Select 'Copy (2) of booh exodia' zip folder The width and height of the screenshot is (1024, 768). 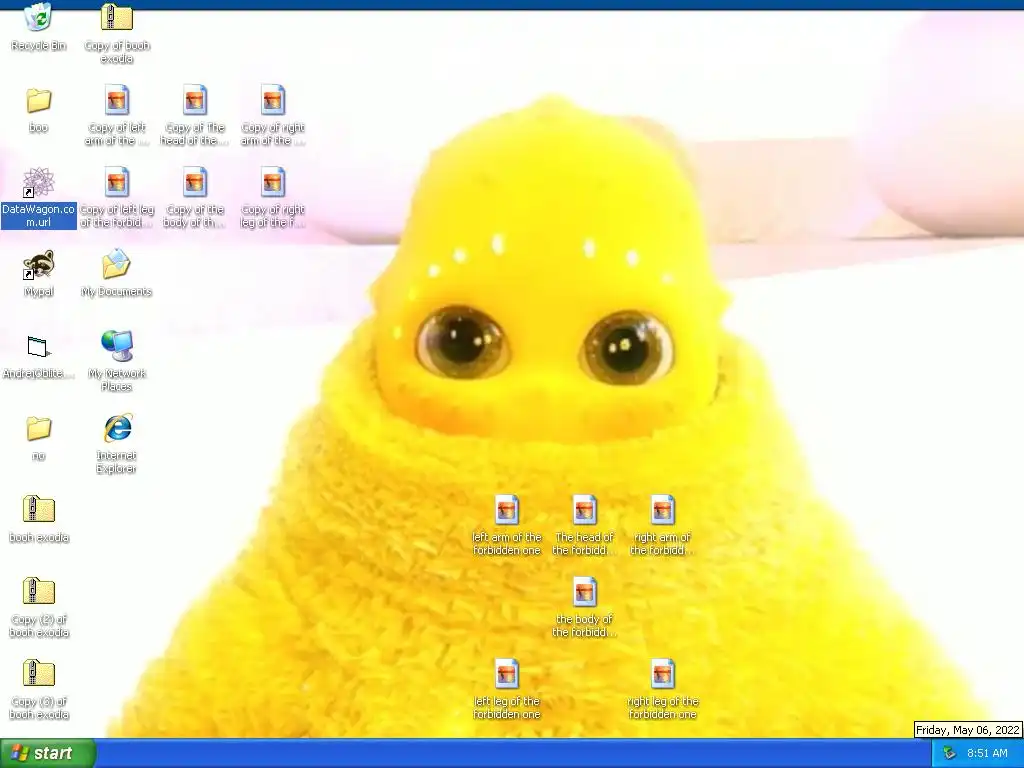pos(39,592)
